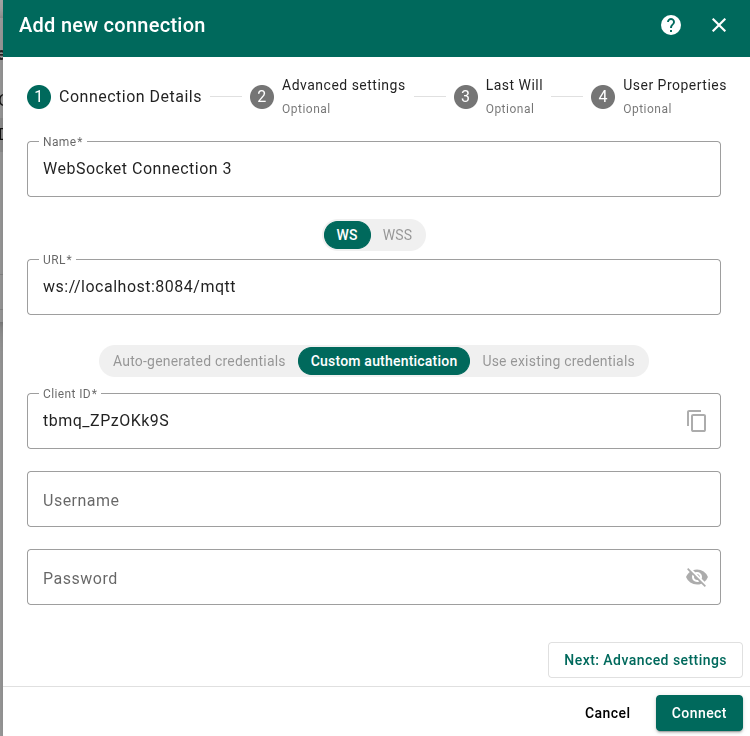Image resolution: width=750 pixels, height=736 pixels.
Task: Cancel the new connection dialog
Action: (607, 713)
